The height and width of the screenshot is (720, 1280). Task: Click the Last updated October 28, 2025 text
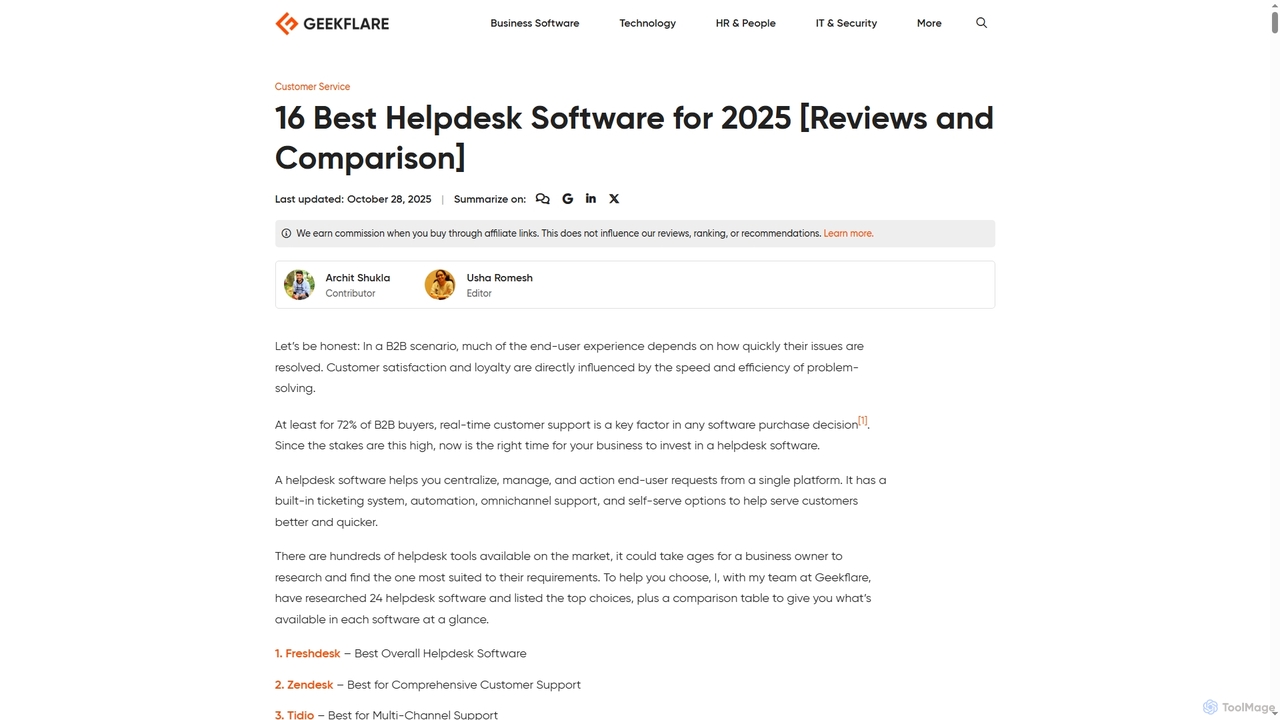pos(353,199)
